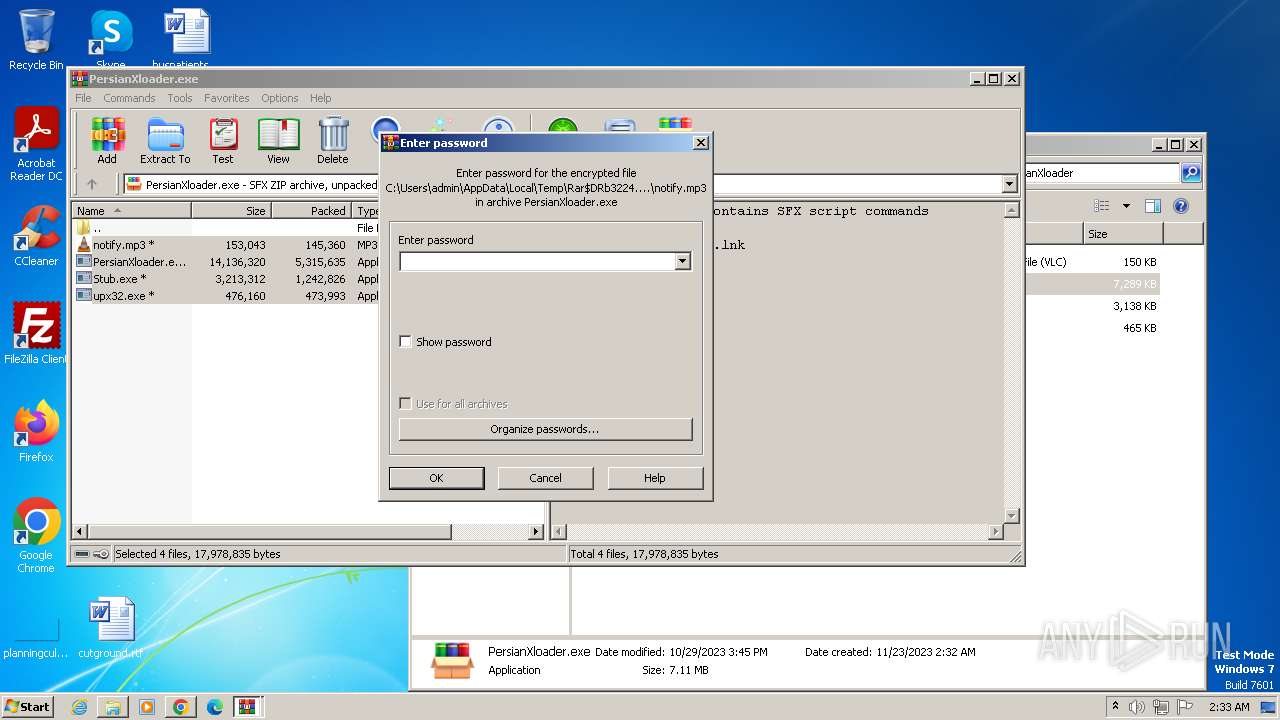The height and width of the screenshot is (720, 1280).
Task: Click OK in the password dialog
Action: (x=436, y=478)
